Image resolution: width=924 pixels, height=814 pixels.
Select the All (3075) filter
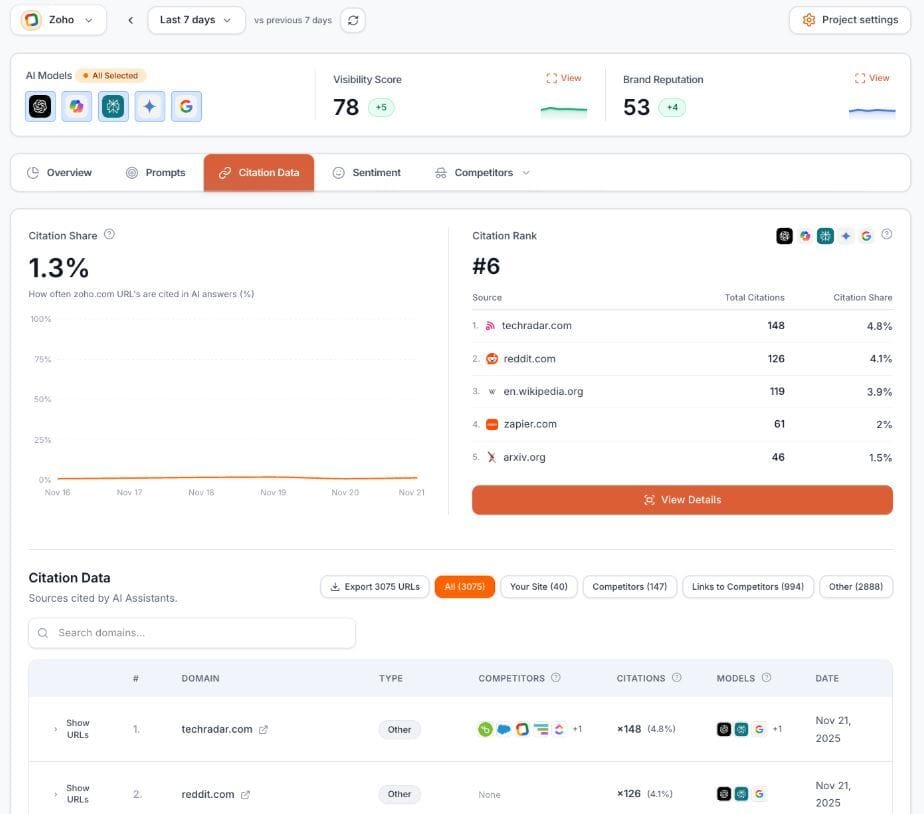click(x=464, y=586)
